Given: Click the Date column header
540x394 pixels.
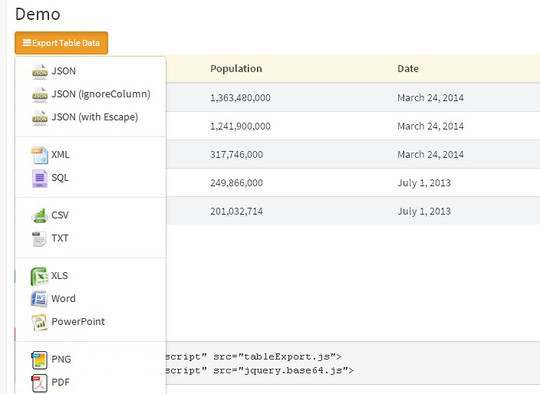Looking at the screenshot, I should (x=408, y=69).
